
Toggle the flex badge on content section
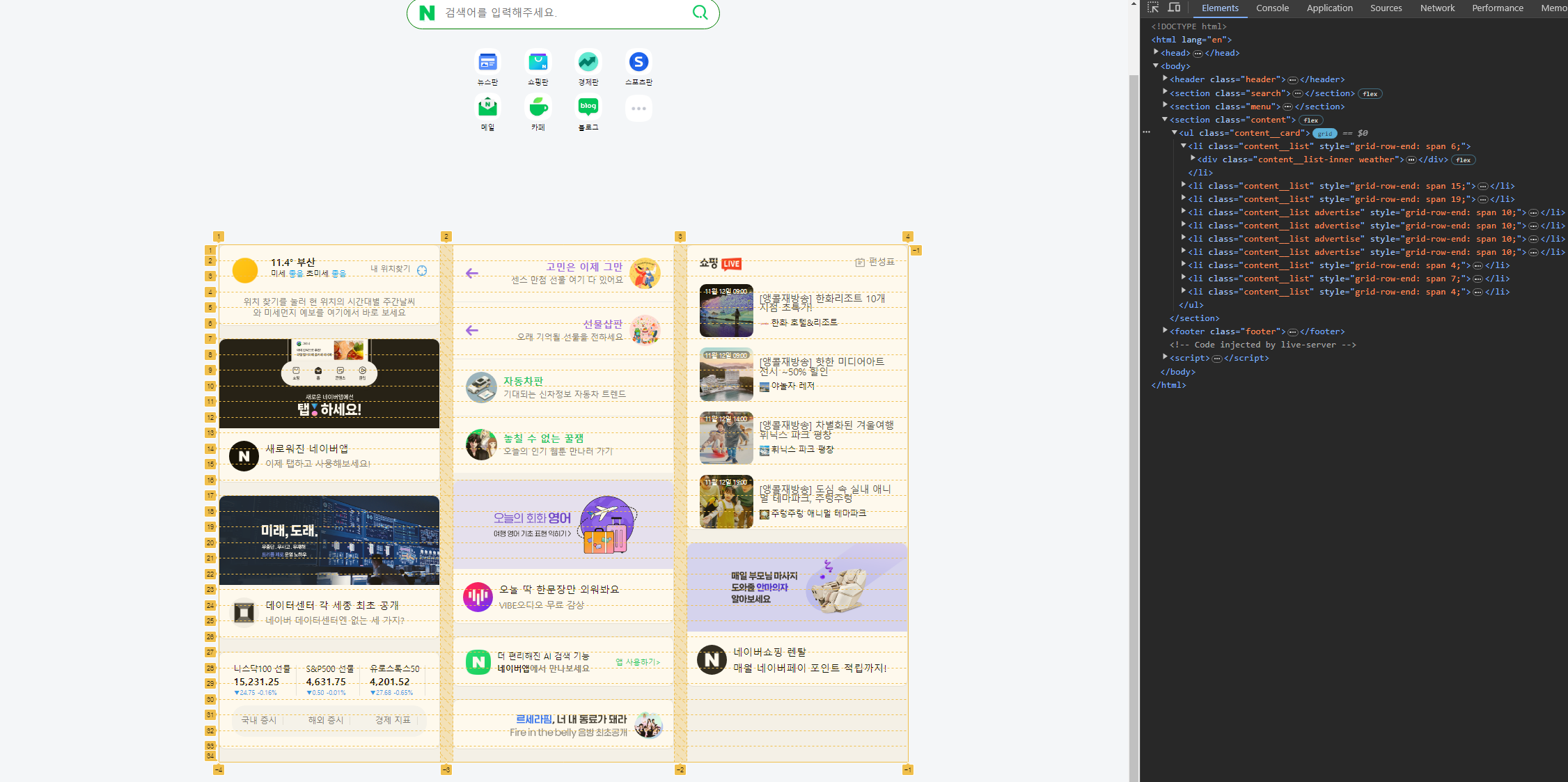(x=1310, y=120)
